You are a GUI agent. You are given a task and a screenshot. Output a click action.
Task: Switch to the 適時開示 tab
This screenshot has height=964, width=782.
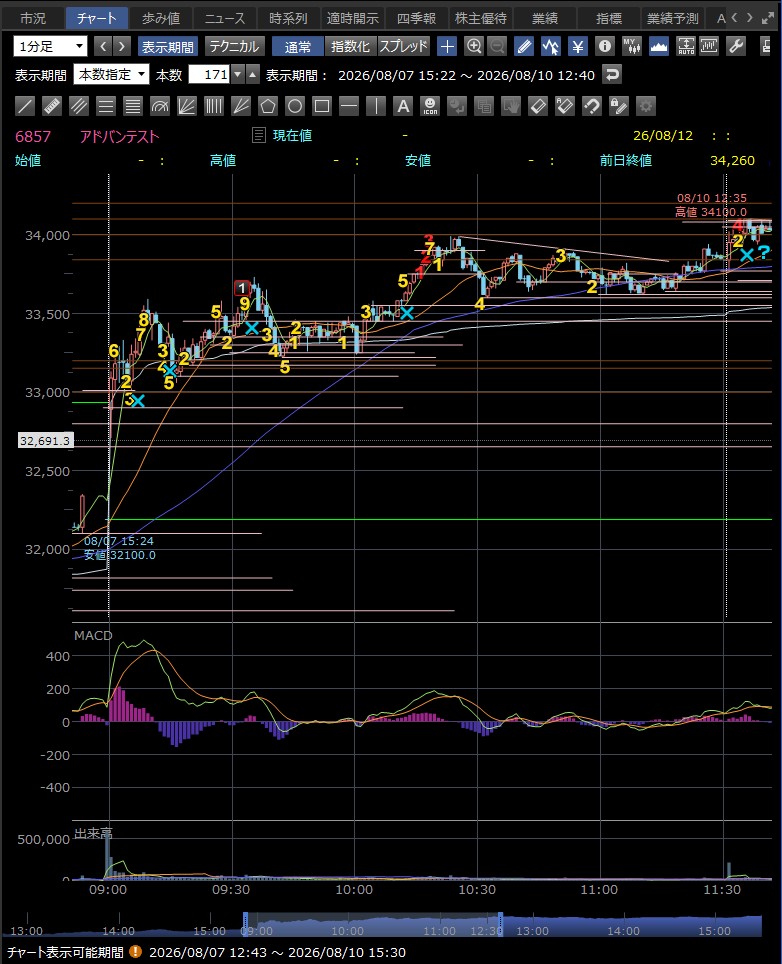[x=352, y=18]
